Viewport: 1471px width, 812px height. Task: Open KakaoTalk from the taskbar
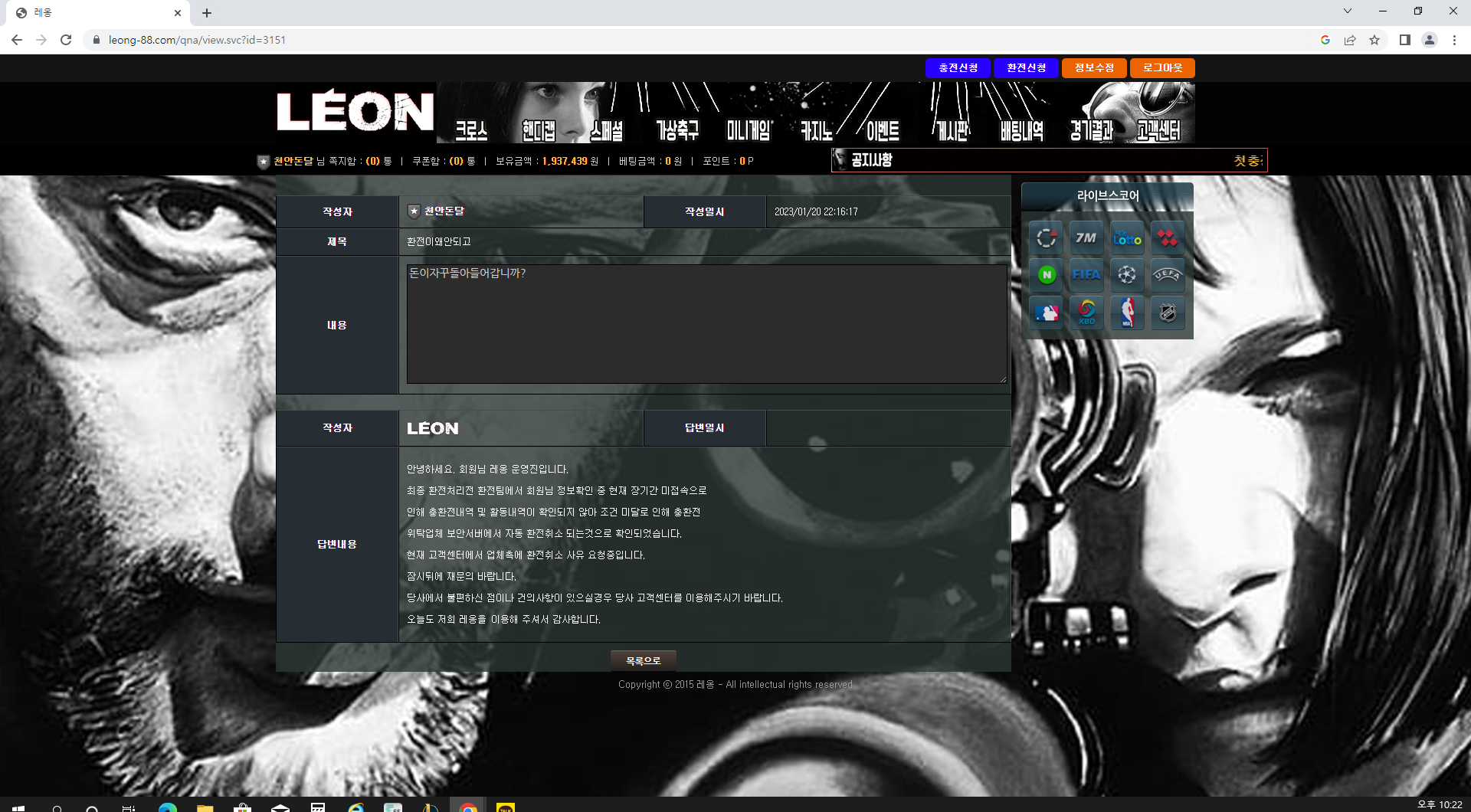(505, 805)
